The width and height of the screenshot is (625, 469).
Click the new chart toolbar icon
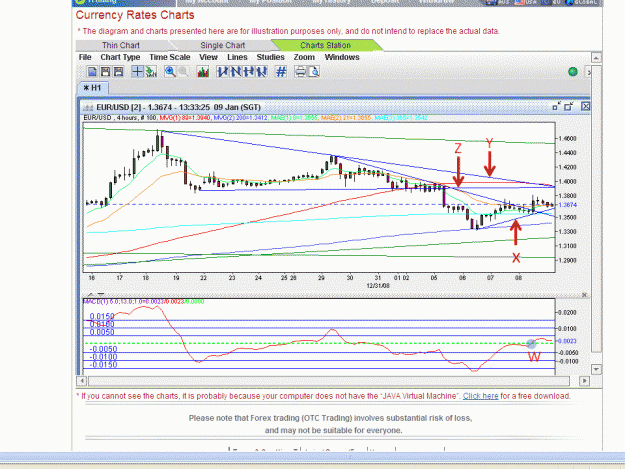click(92, 72)
